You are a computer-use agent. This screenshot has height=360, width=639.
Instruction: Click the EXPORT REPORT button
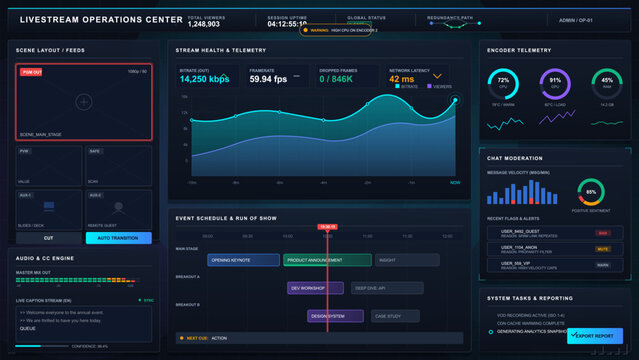(595, 336)
